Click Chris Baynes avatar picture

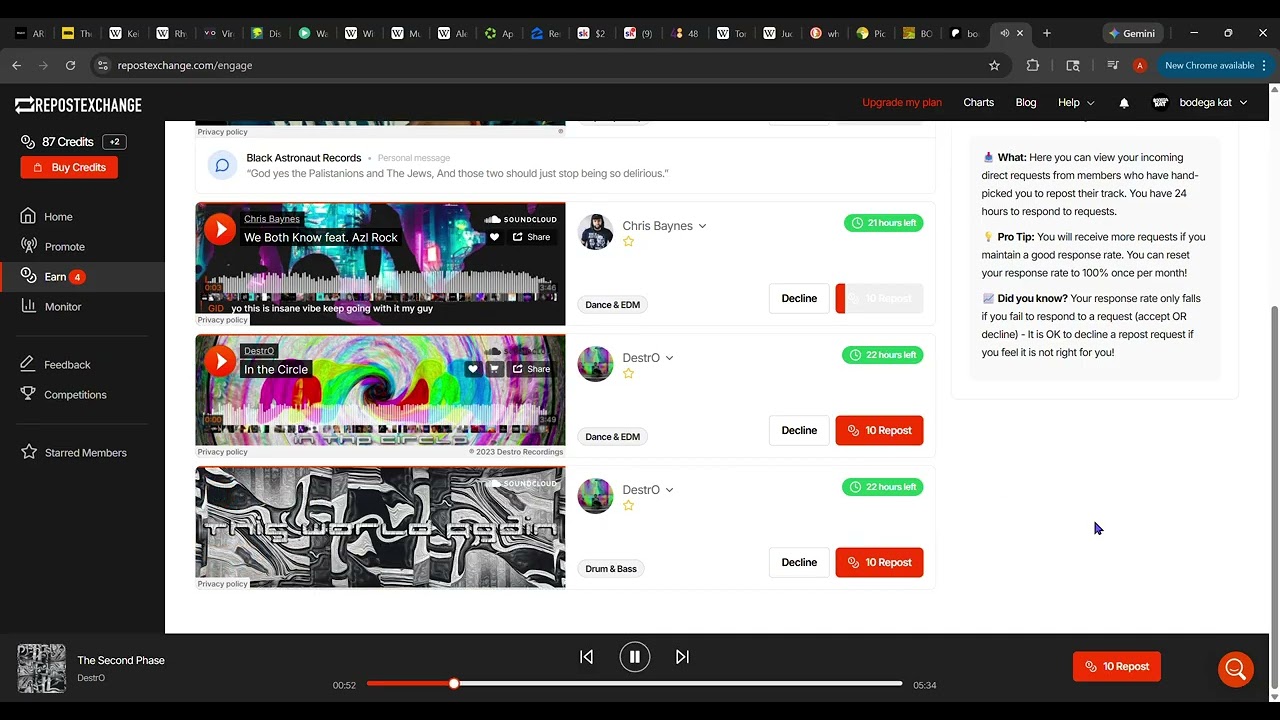595,232
